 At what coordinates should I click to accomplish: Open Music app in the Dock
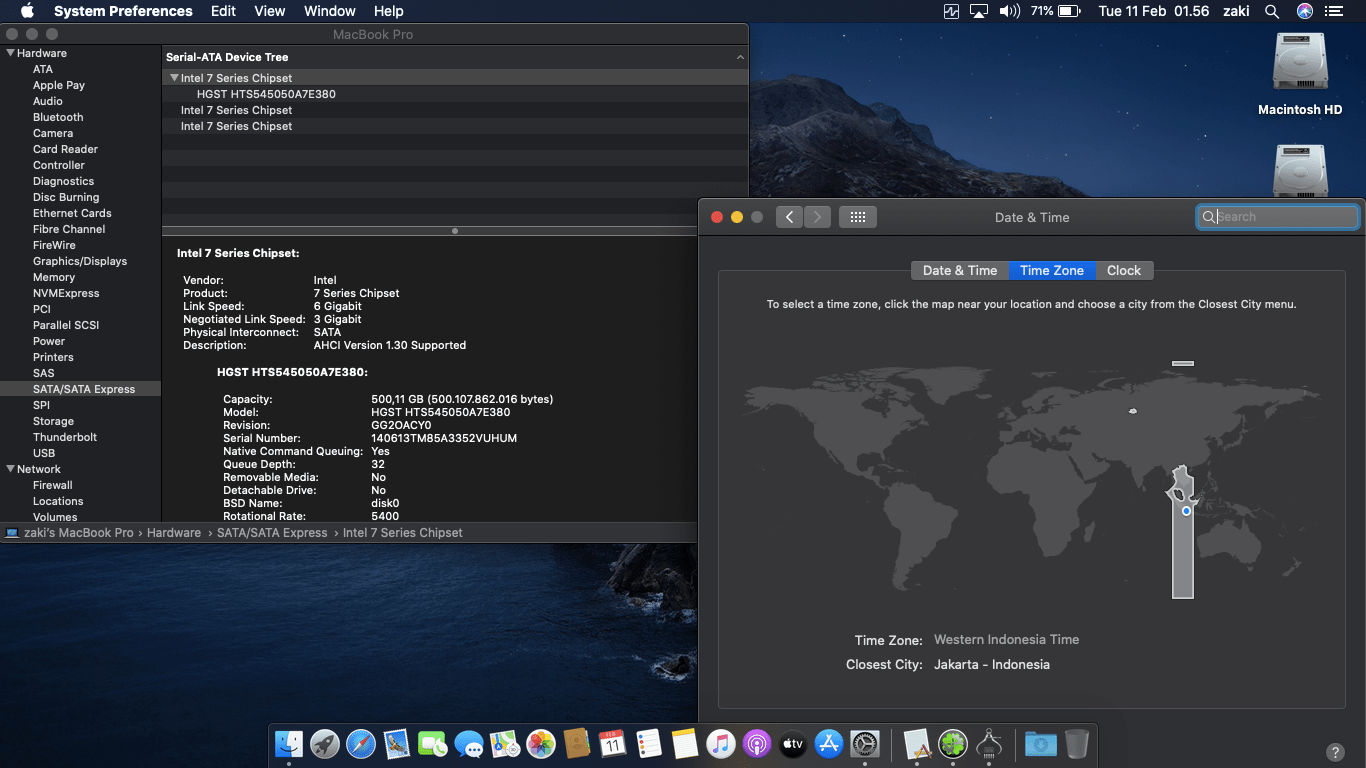pyautogui.click(x=721, y=743)
